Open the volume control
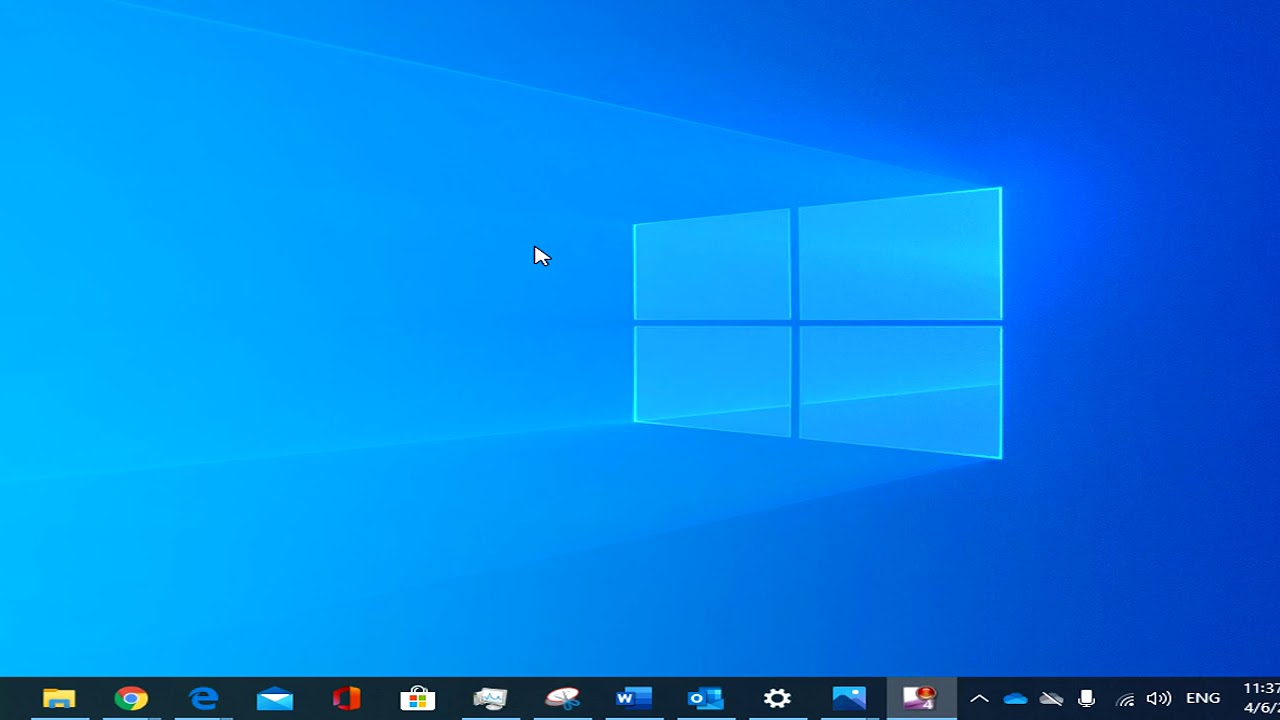Image resolution: width=1280 pixels, height=720 pixels. tap(1159, 699)
